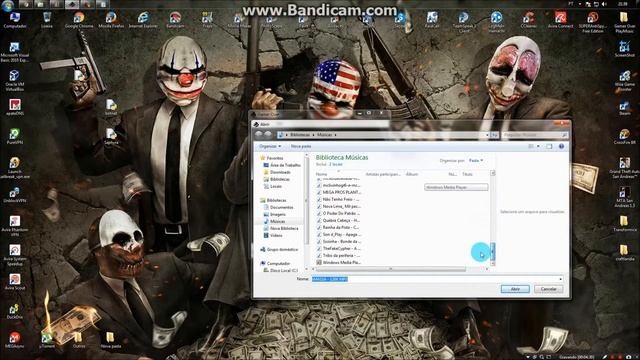Image resolution: width=640 pixels, height=360 pixels.
Task: Select Grupo doméstico in sidebar
Action: pos(279,249)
